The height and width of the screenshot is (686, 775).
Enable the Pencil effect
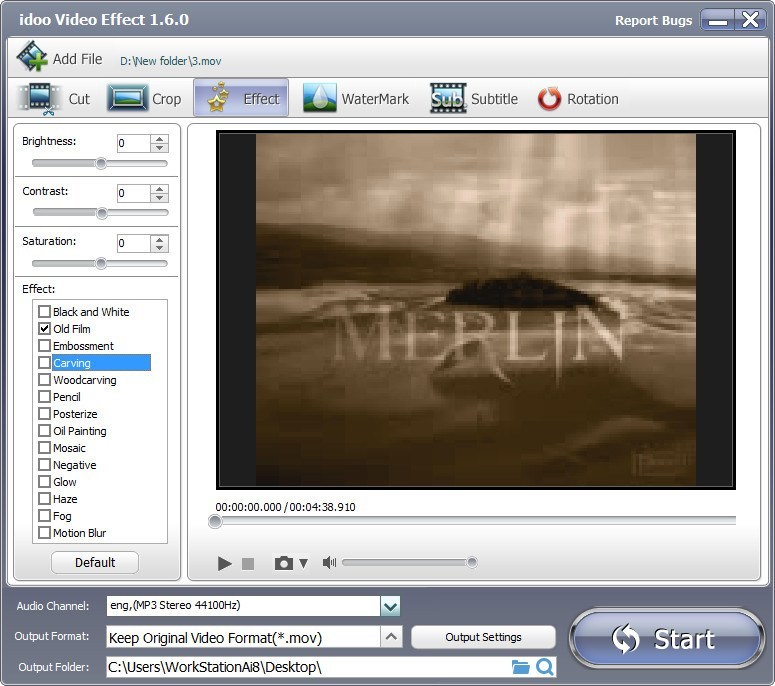click(x=44, y=396)
